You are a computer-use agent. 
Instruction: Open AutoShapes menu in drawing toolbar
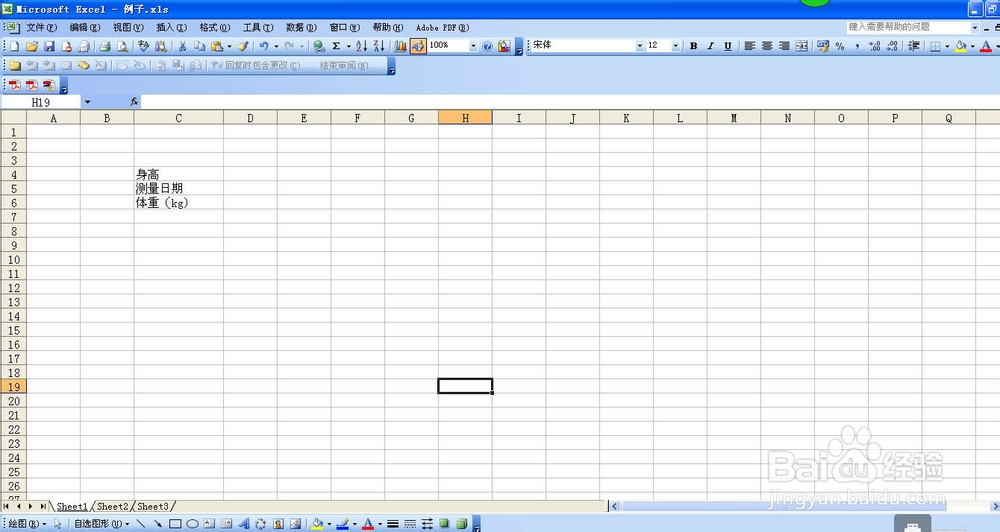[x=101, y=524]
